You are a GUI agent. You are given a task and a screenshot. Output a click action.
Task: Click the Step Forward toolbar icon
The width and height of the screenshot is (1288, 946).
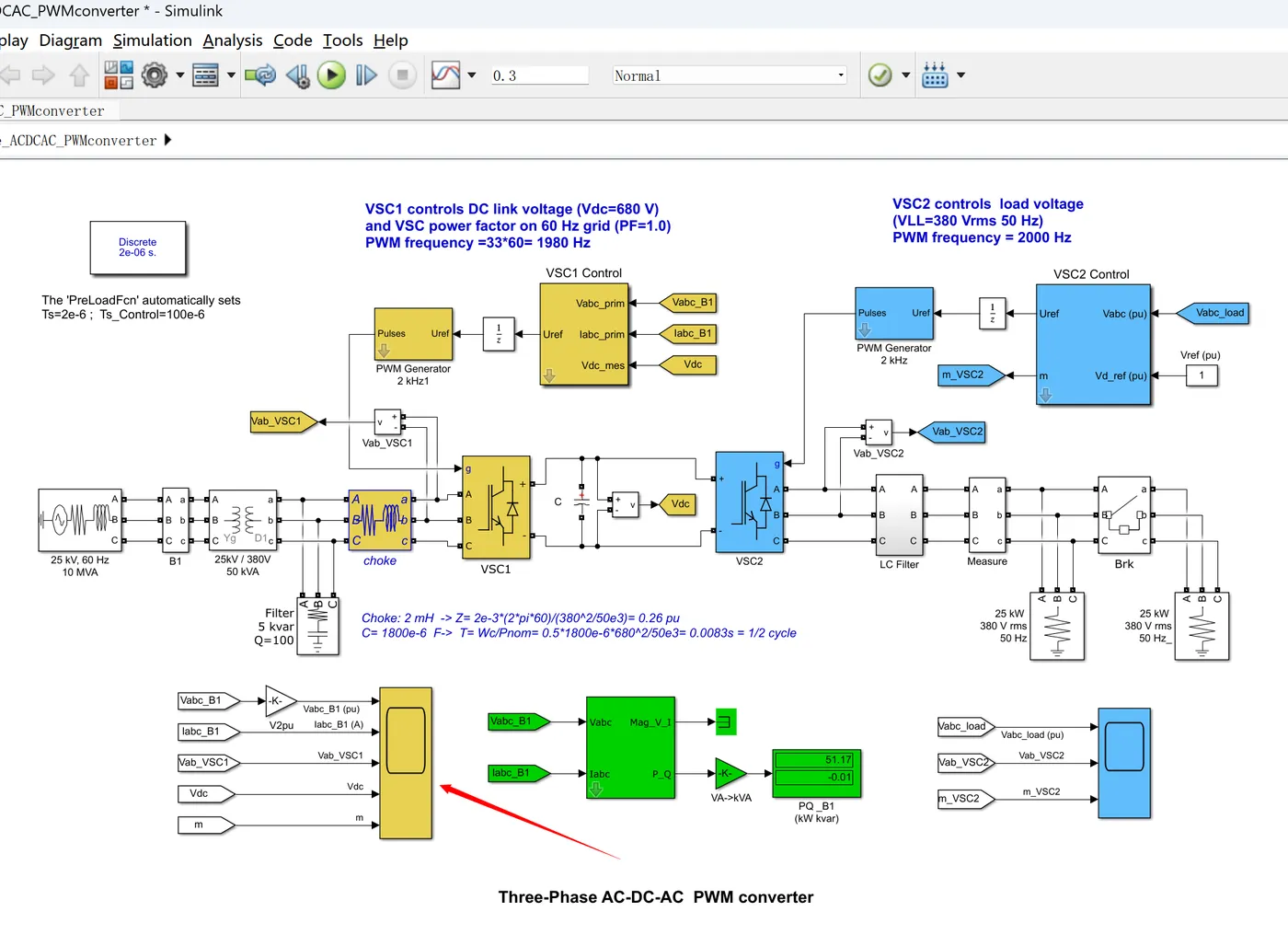(x=366, y=75)
